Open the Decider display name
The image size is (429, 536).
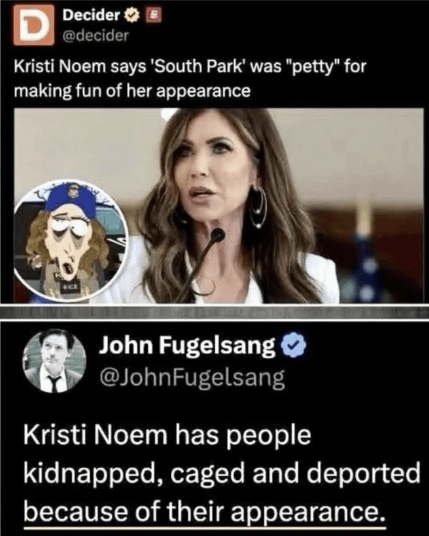(x=91, y=15)
